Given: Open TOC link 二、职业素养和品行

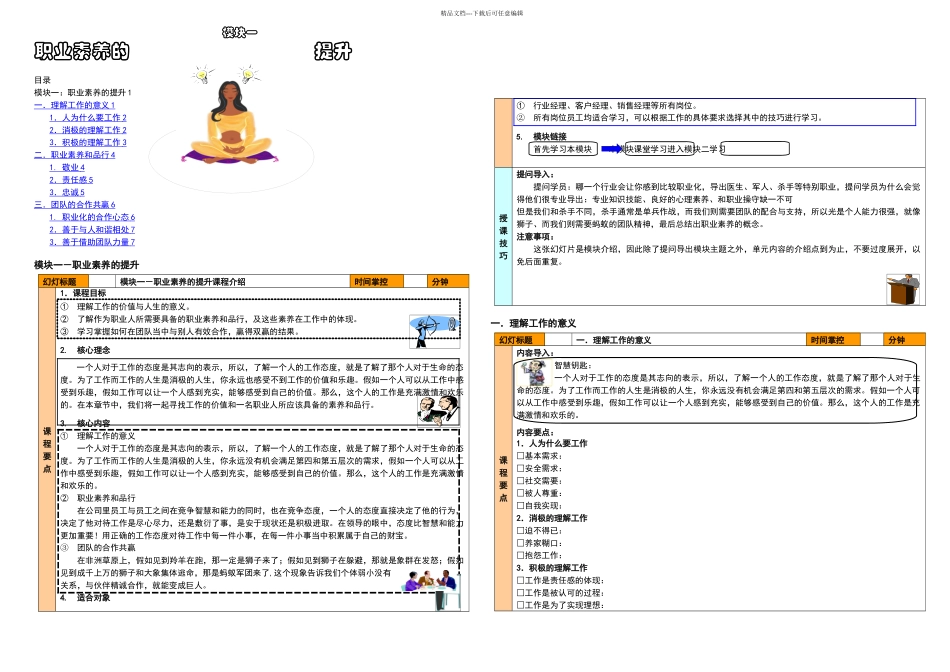Looking at the screenshot, I should [x=74, y=155].
